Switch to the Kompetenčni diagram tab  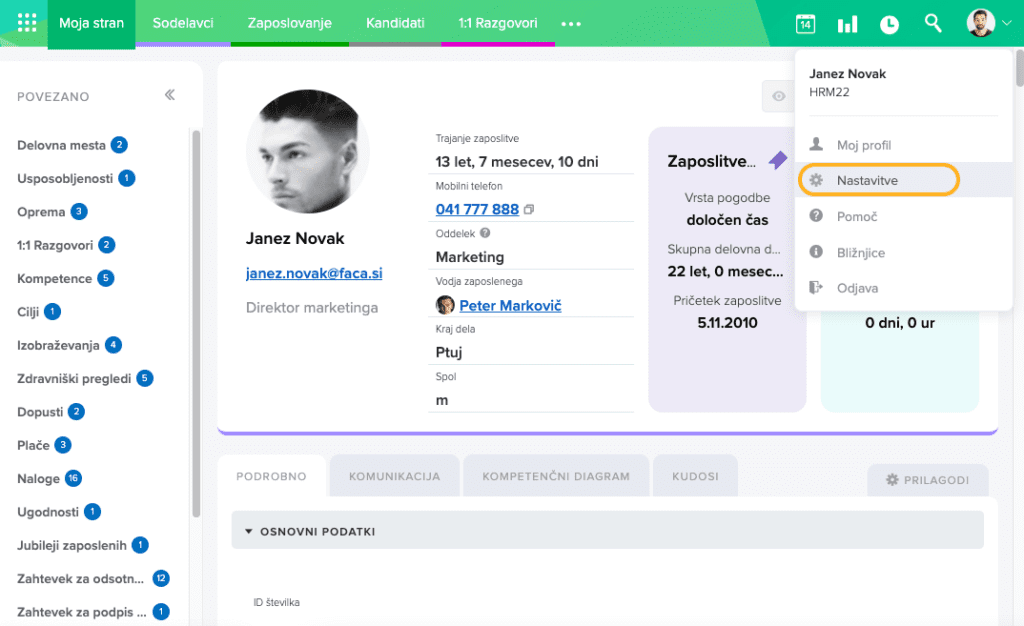pos(556,476)
